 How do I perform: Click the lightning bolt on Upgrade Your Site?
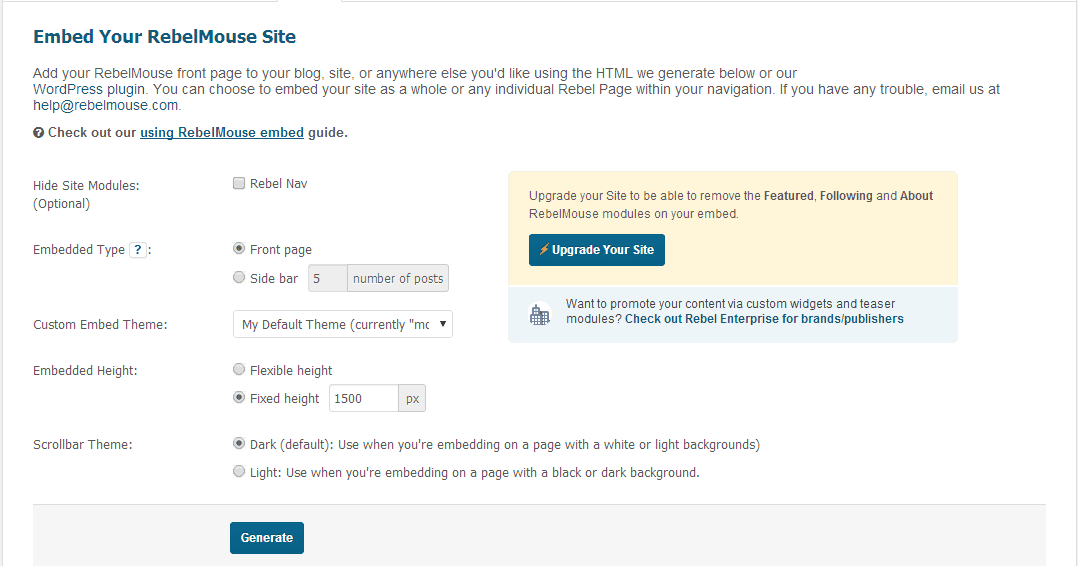[x=543, y=249]
